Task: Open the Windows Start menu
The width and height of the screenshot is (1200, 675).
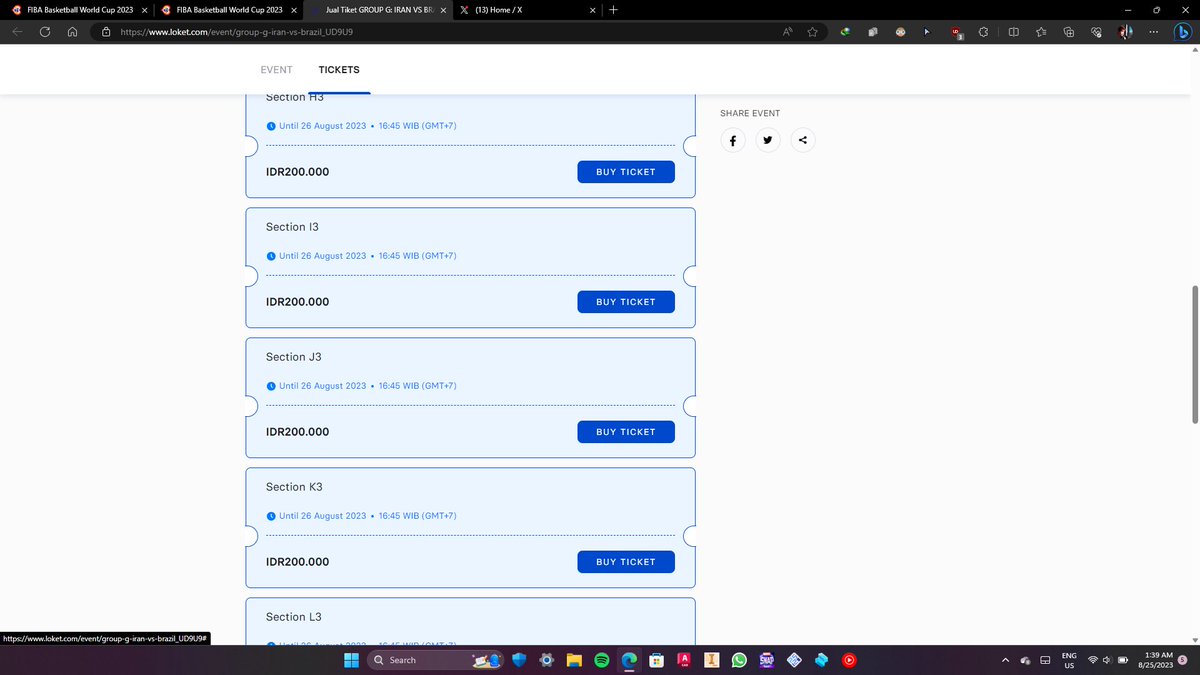Action: [x=352, y=660]
